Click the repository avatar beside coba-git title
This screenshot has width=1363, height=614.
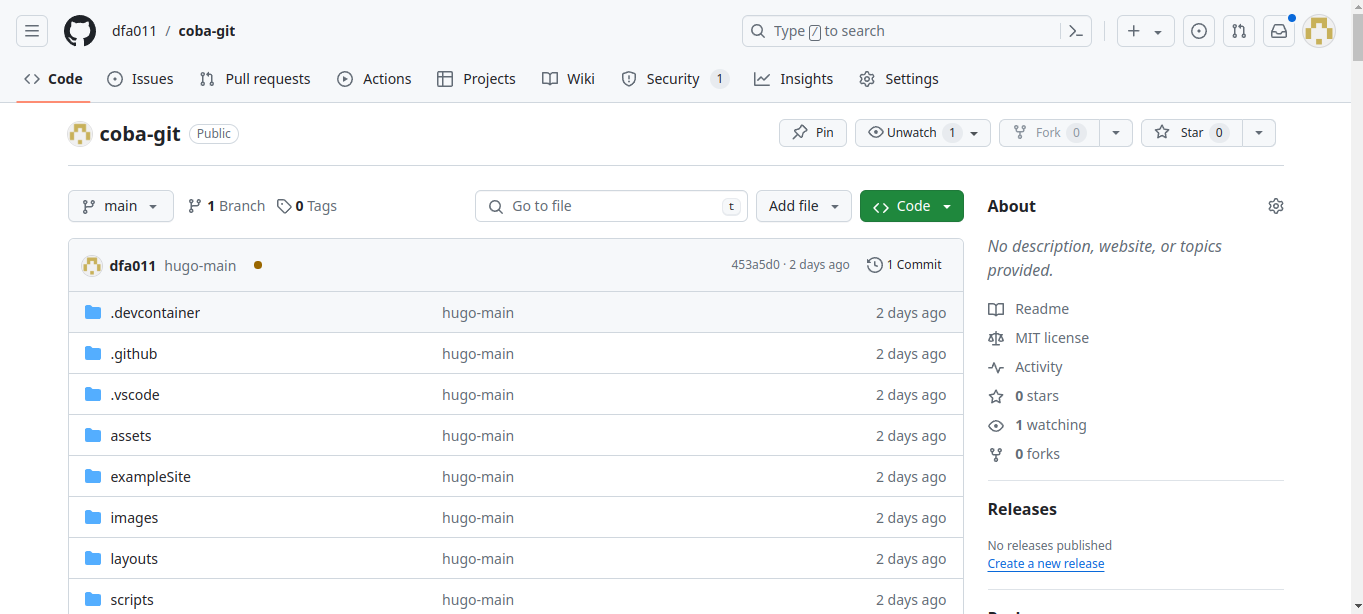tap(80, 133)
